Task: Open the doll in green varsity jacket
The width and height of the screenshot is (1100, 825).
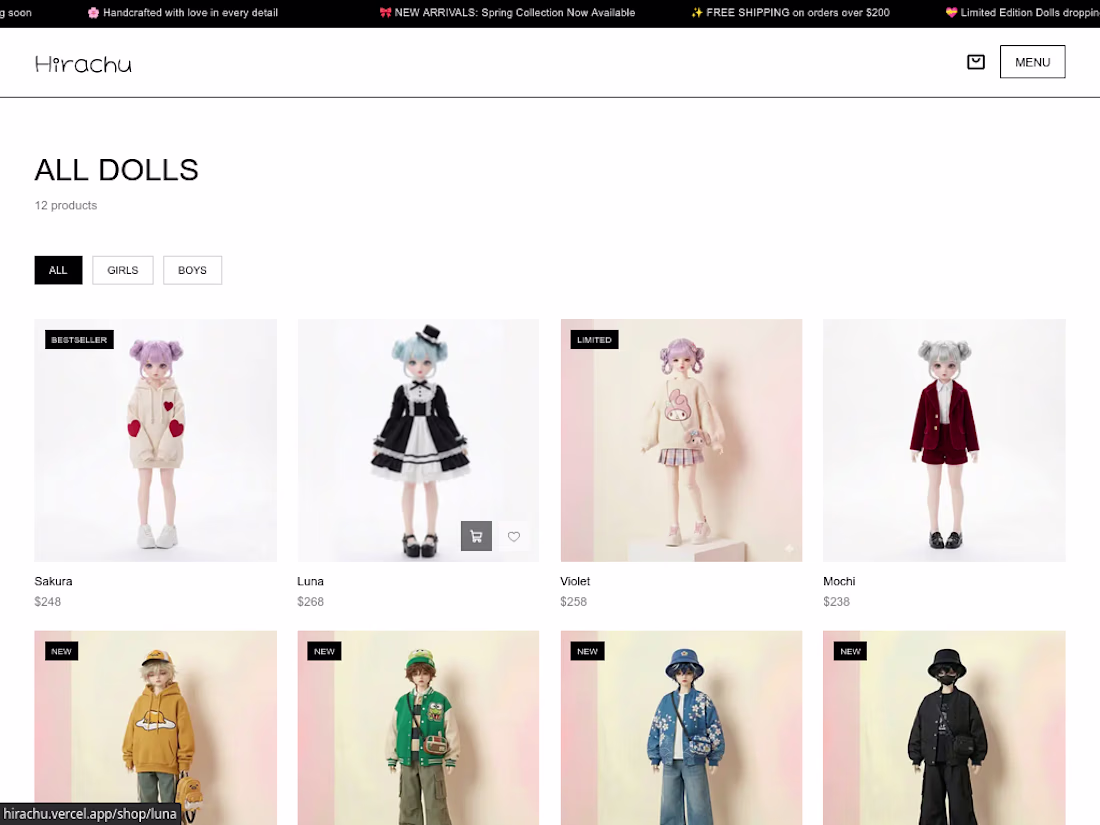Action: tap(418, 727)
